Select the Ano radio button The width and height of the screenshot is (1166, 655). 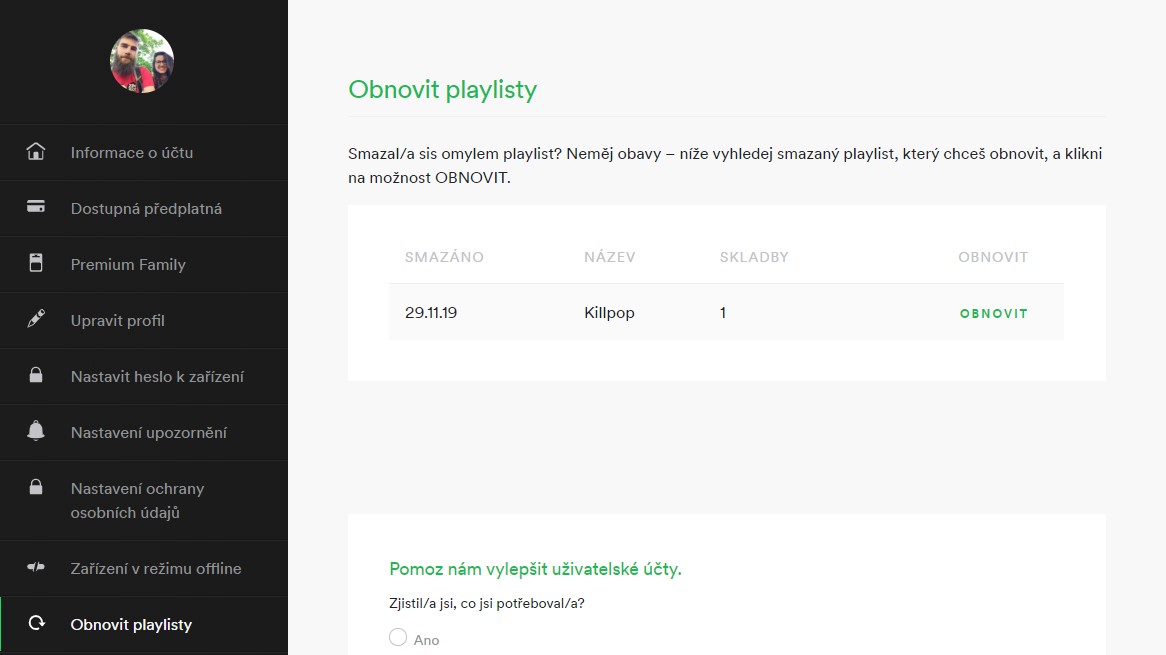coord(398,637)
